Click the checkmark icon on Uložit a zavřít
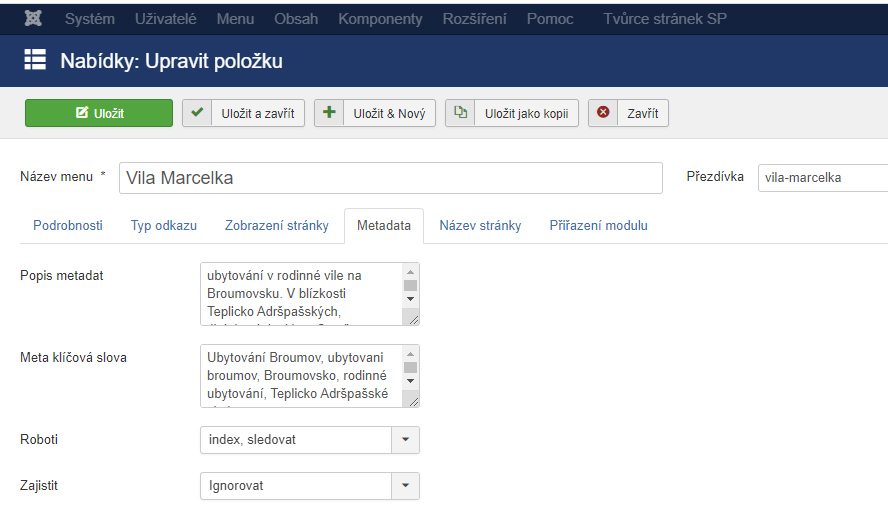Image resolution: width=888 pixels, height=522 pixels. tap(197, 113)
